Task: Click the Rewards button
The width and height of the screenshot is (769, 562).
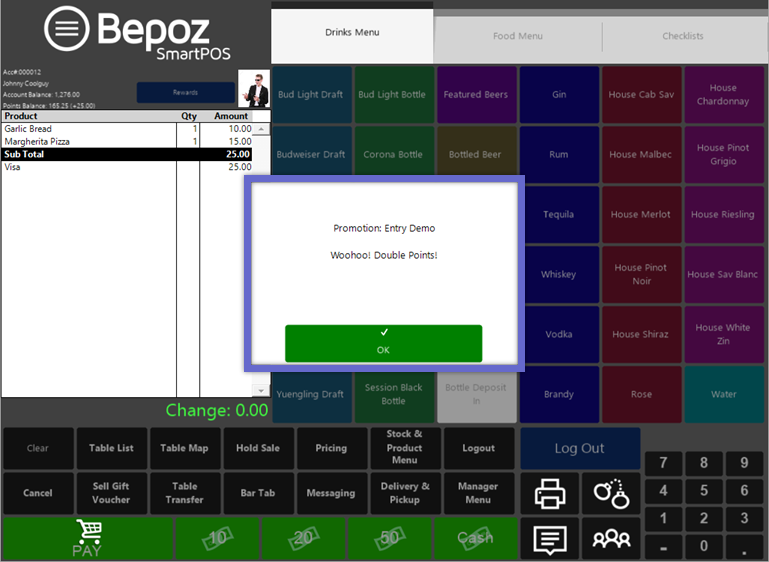Action: coord(185,92)
